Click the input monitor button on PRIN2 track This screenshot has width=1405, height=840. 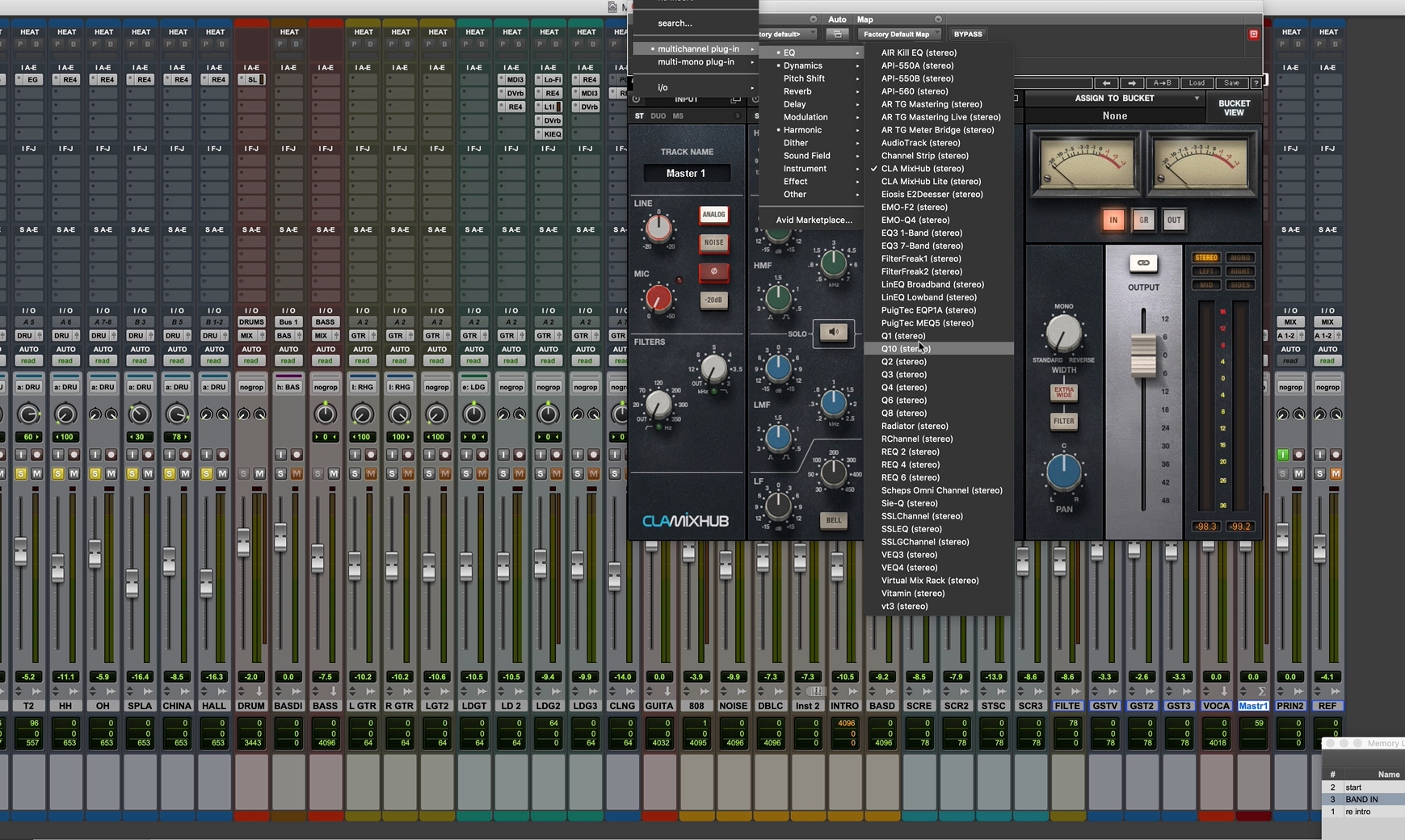(x=1282, y=455)
